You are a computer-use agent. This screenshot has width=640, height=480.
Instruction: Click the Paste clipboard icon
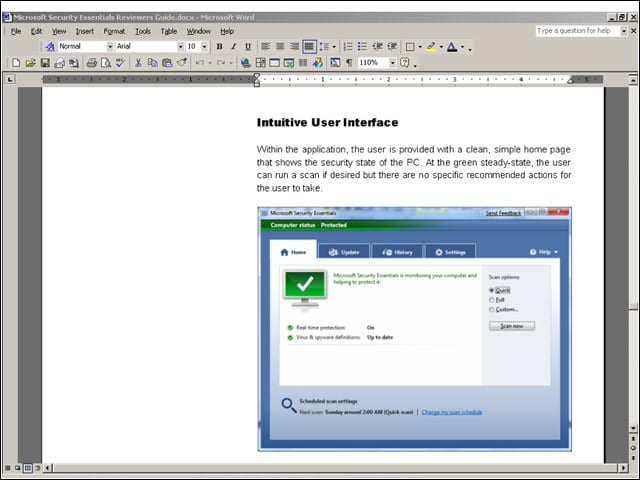(x=167, y=62)
